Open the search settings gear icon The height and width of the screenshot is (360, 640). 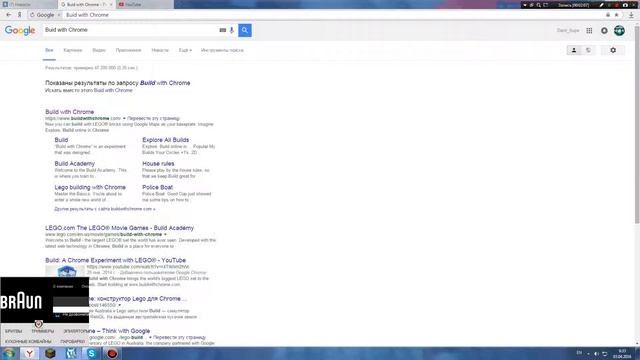[613, 50]
